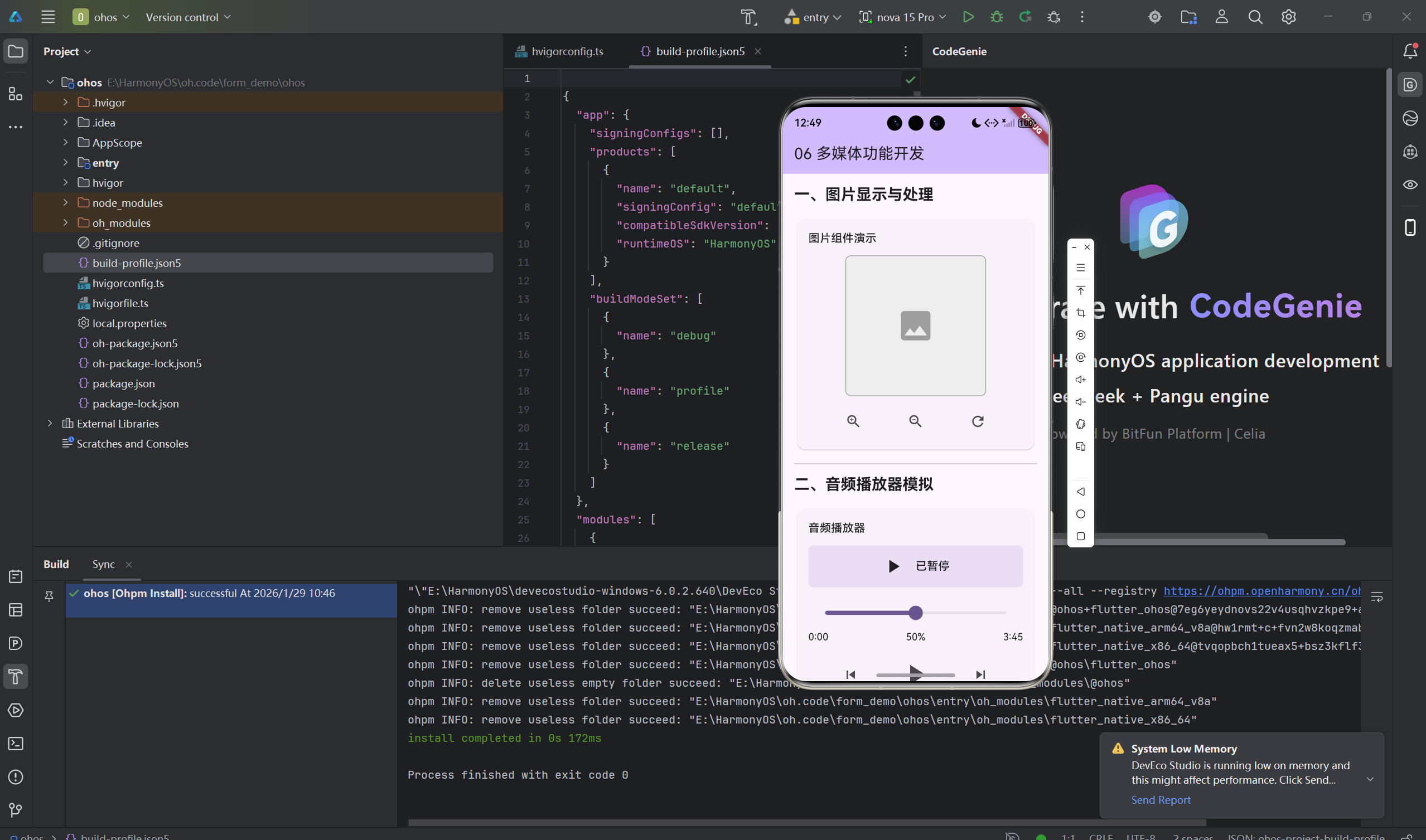Click the Debug bug icon in toolbar
The width and height of the screenshot is (1426, 840).
(x=996, y=17)
